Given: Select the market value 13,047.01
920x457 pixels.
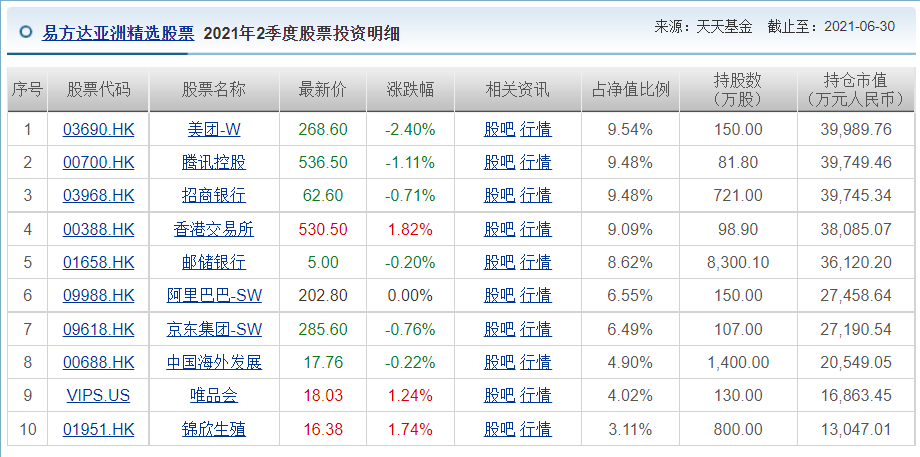Looking at the screenshot, I should tap(856, 429).
